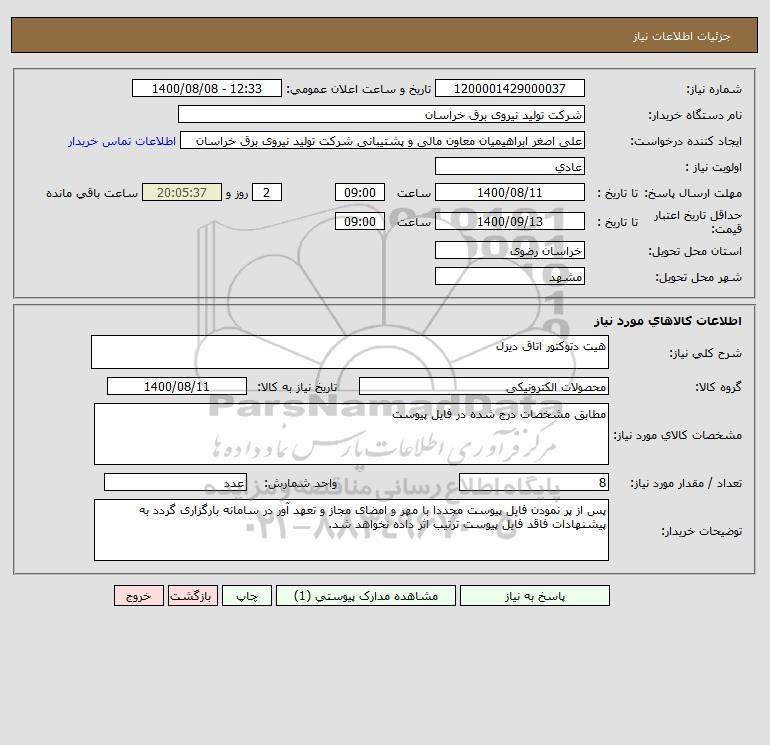The image size is (770, 745).
Task: Click the 'شماره نیاز:' label
Action: [714, 89]
